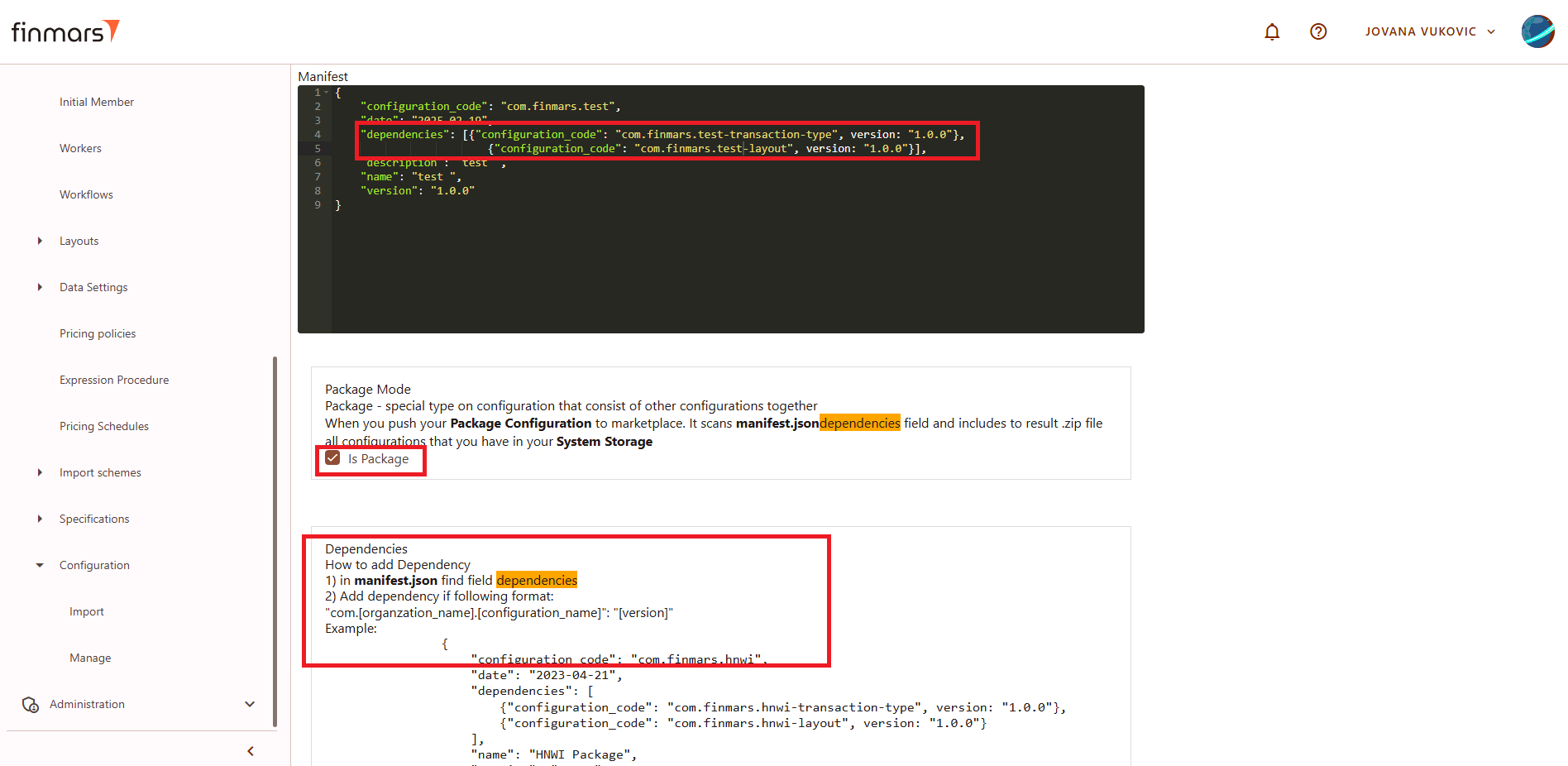This screenshot has width=1568, height=766.
Task: Click "HNWI Package" example name line
Action: 554,754
